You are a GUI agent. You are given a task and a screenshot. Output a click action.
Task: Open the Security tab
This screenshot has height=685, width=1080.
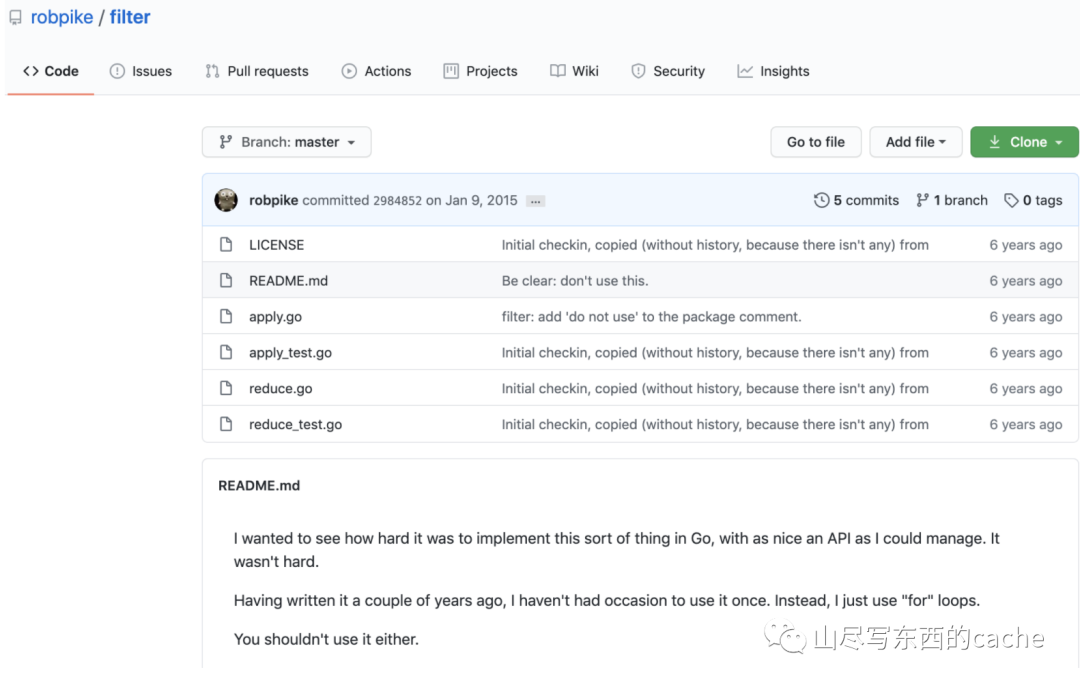pyautogui.click(x=668, y=71)
